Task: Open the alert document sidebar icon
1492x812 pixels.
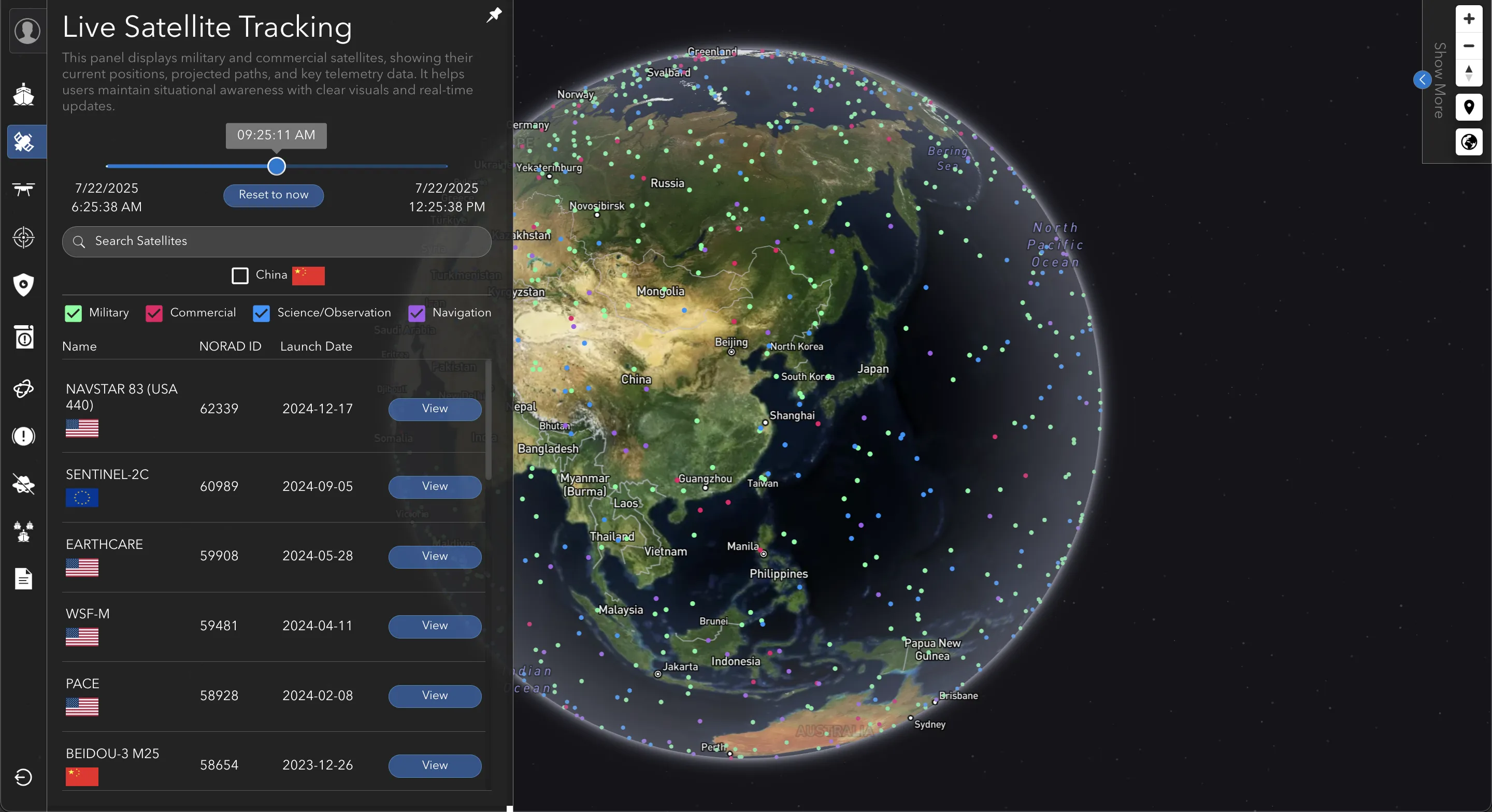Action: 24,337
